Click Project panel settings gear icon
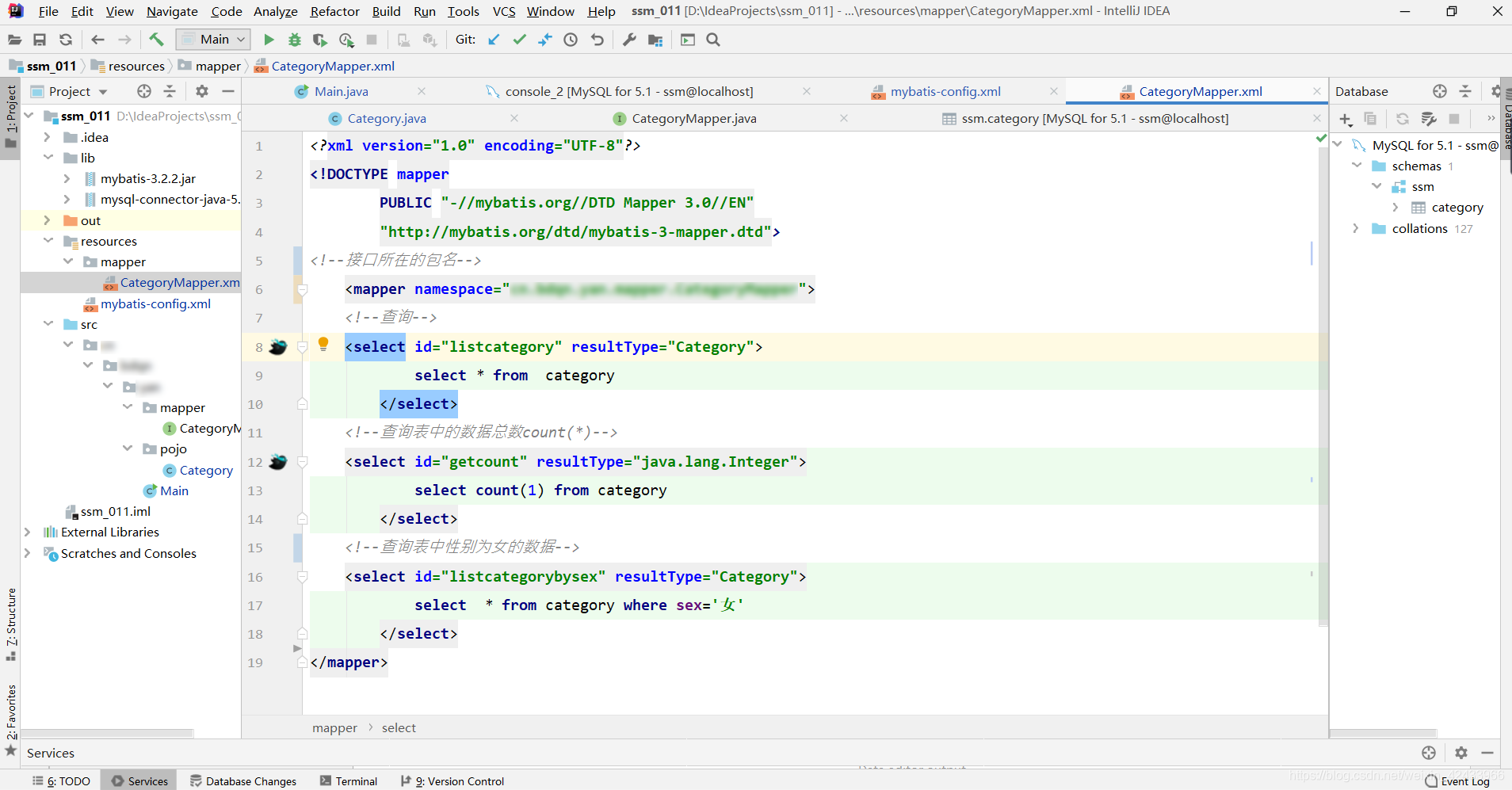The height and width of the screenshot is (790, 1512). pyautogui.click(x=202, y=91)
